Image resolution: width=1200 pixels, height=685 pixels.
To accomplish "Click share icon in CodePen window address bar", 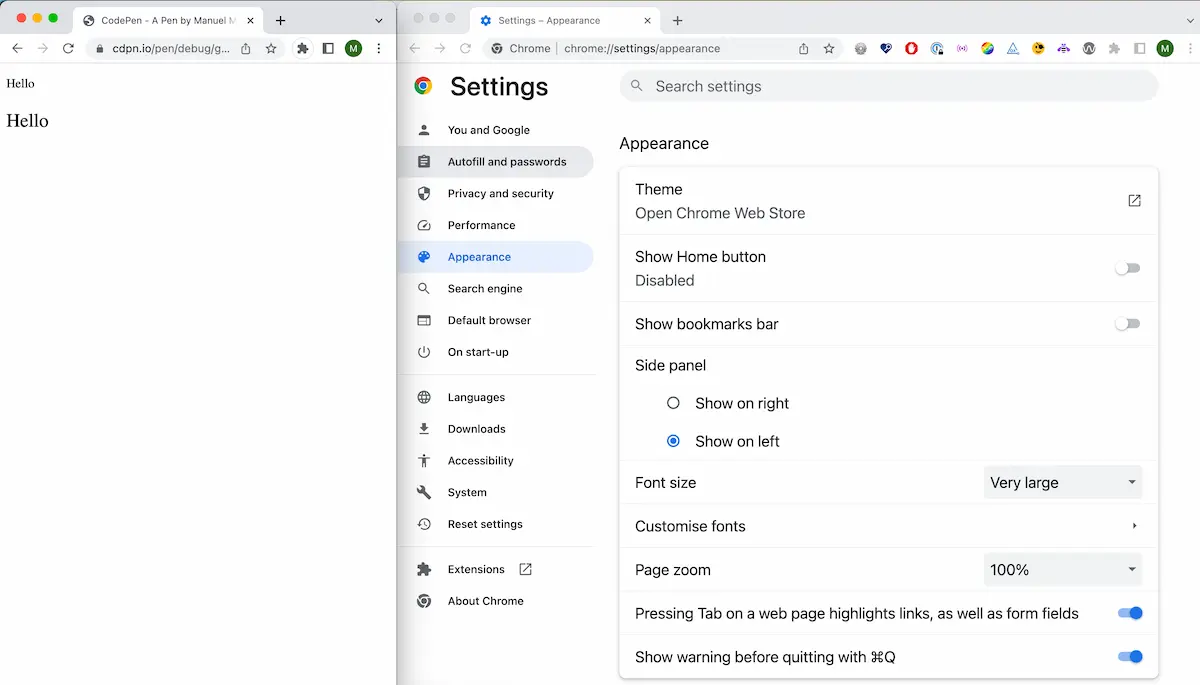I will click(246, 48).
